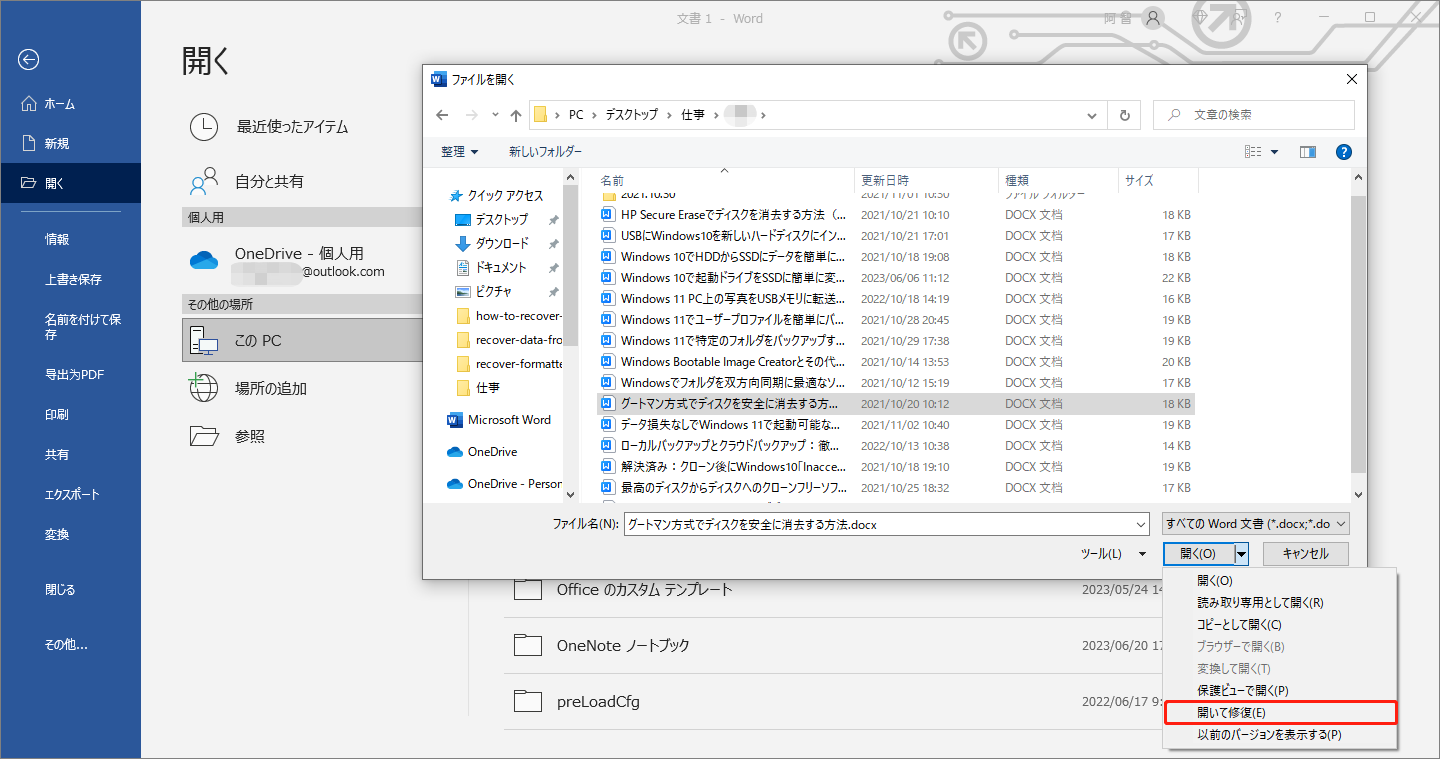The image size is (1440, 759).
Task: Open the help icon in file dialog
Action: click(x=1344, y=152)
